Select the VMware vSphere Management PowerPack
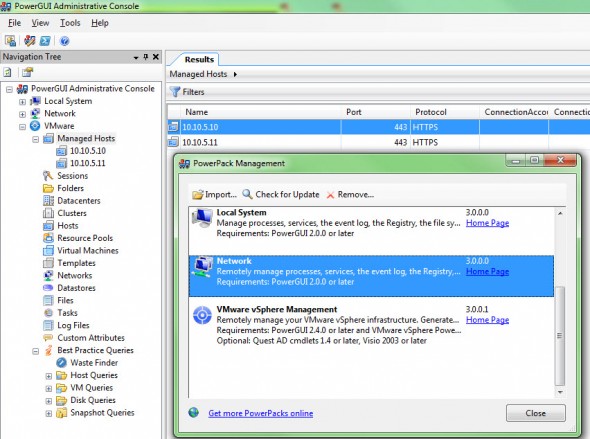Screen dimensions: 590x439 371,325
